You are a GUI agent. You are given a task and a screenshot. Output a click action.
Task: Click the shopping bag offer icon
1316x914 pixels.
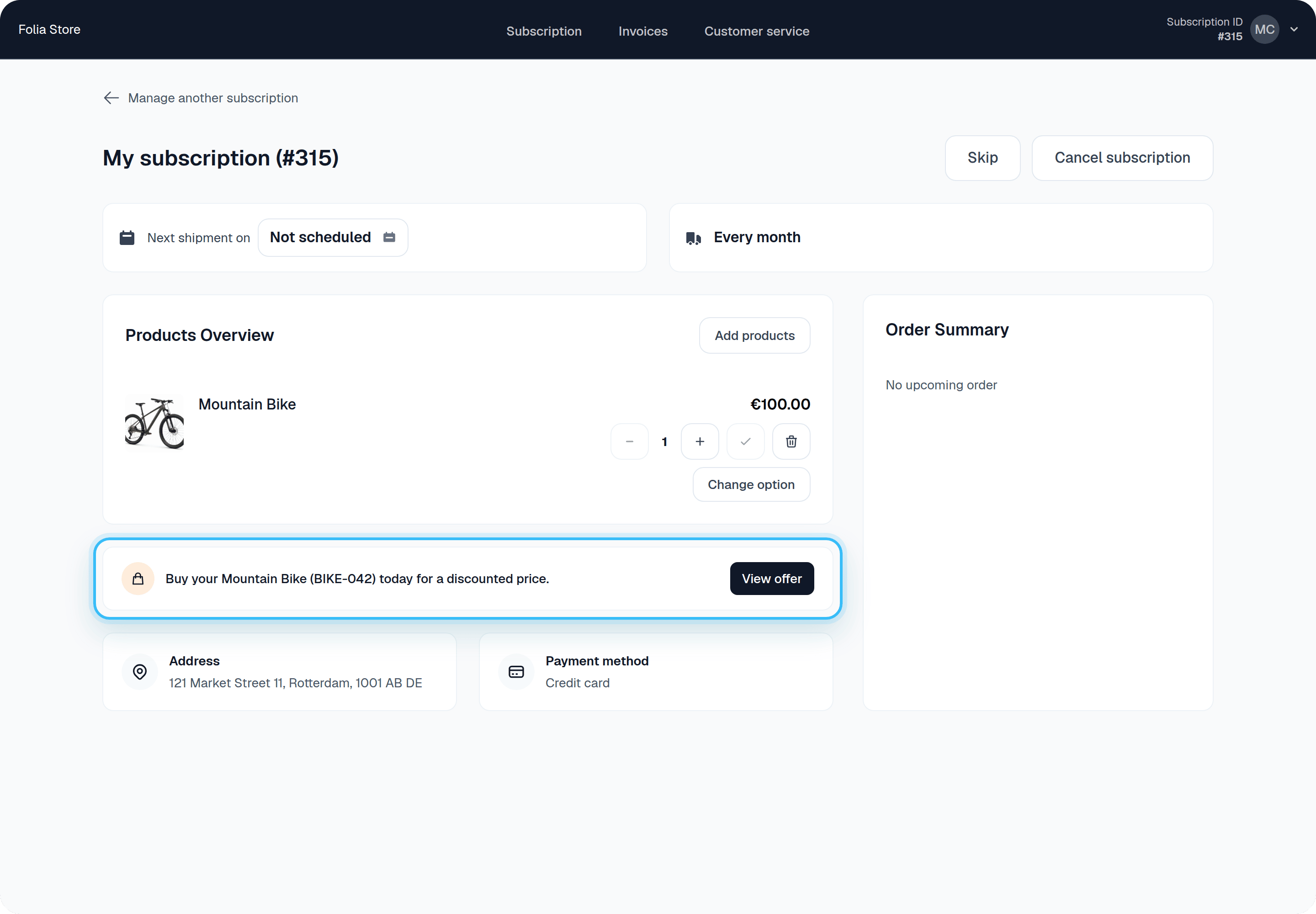tap(138, 579)
